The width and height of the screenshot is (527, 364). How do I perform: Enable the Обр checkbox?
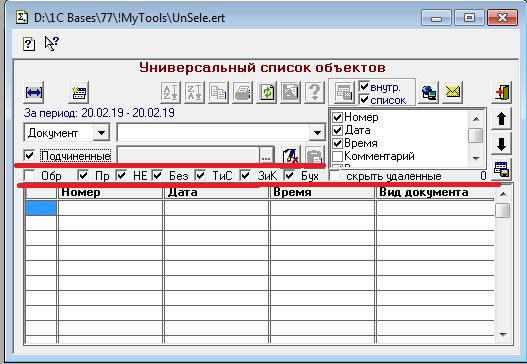[29, 175]
